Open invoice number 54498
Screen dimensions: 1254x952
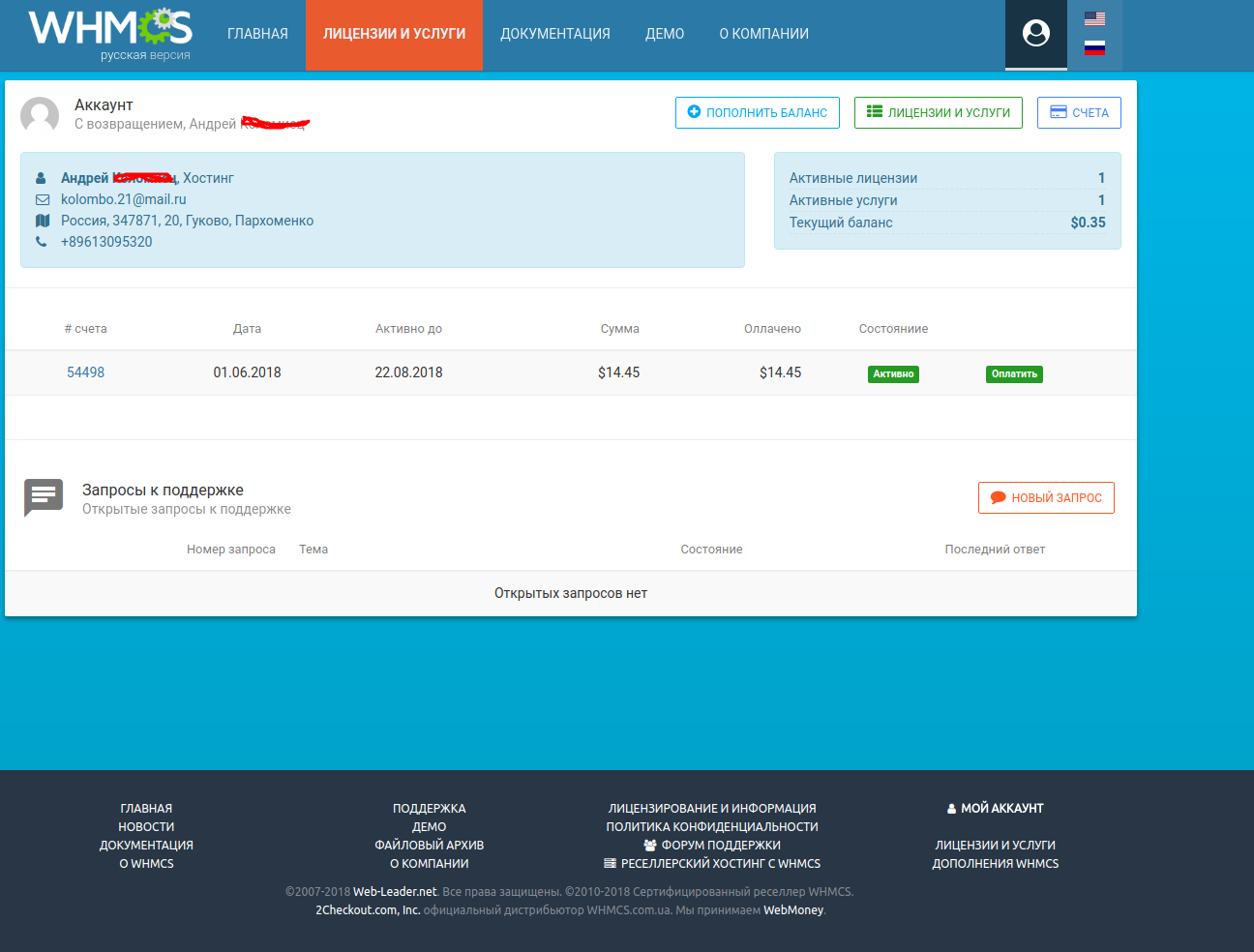click(85, 372)
